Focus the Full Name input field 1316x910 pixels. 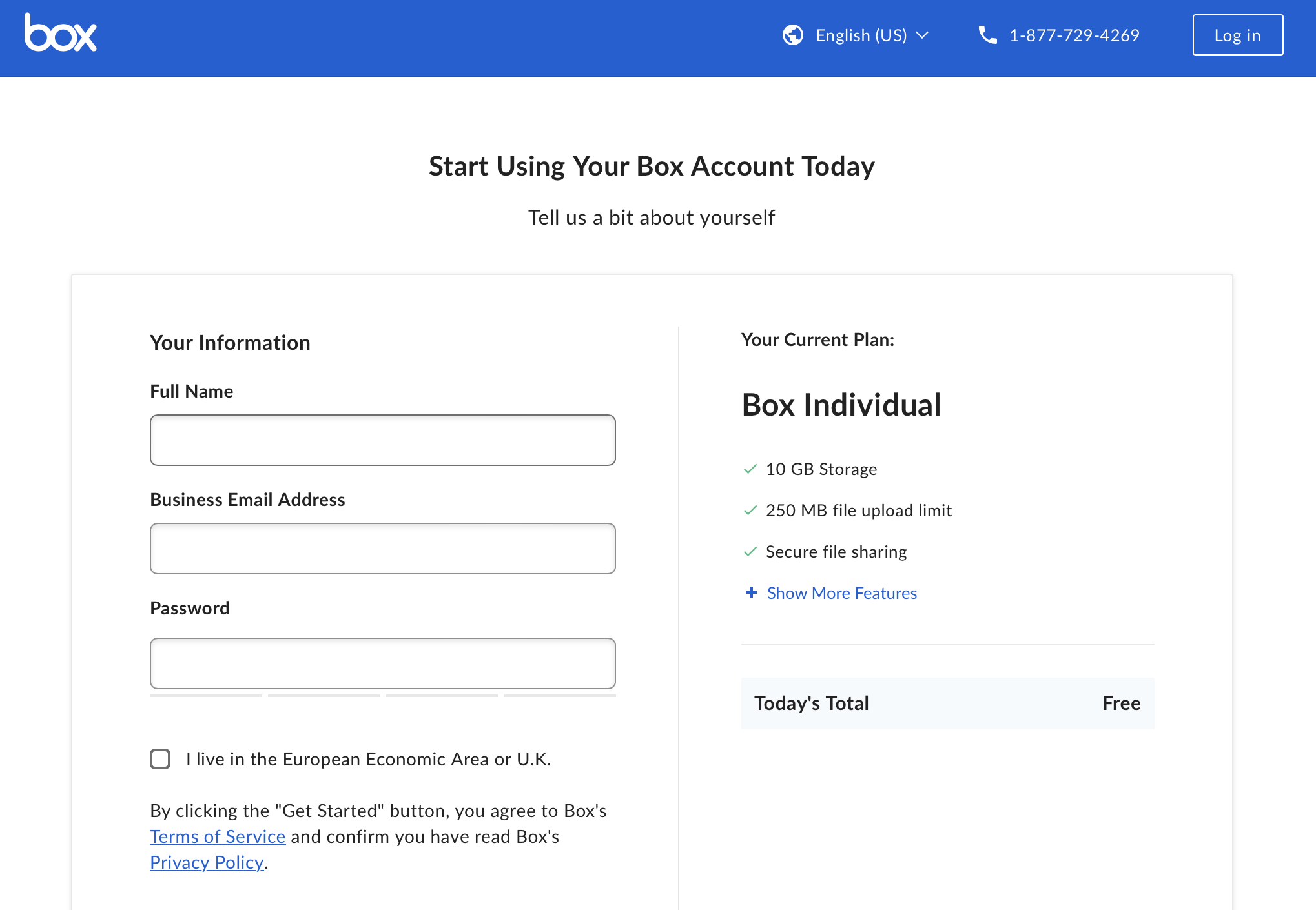click(x=383, y=440)
